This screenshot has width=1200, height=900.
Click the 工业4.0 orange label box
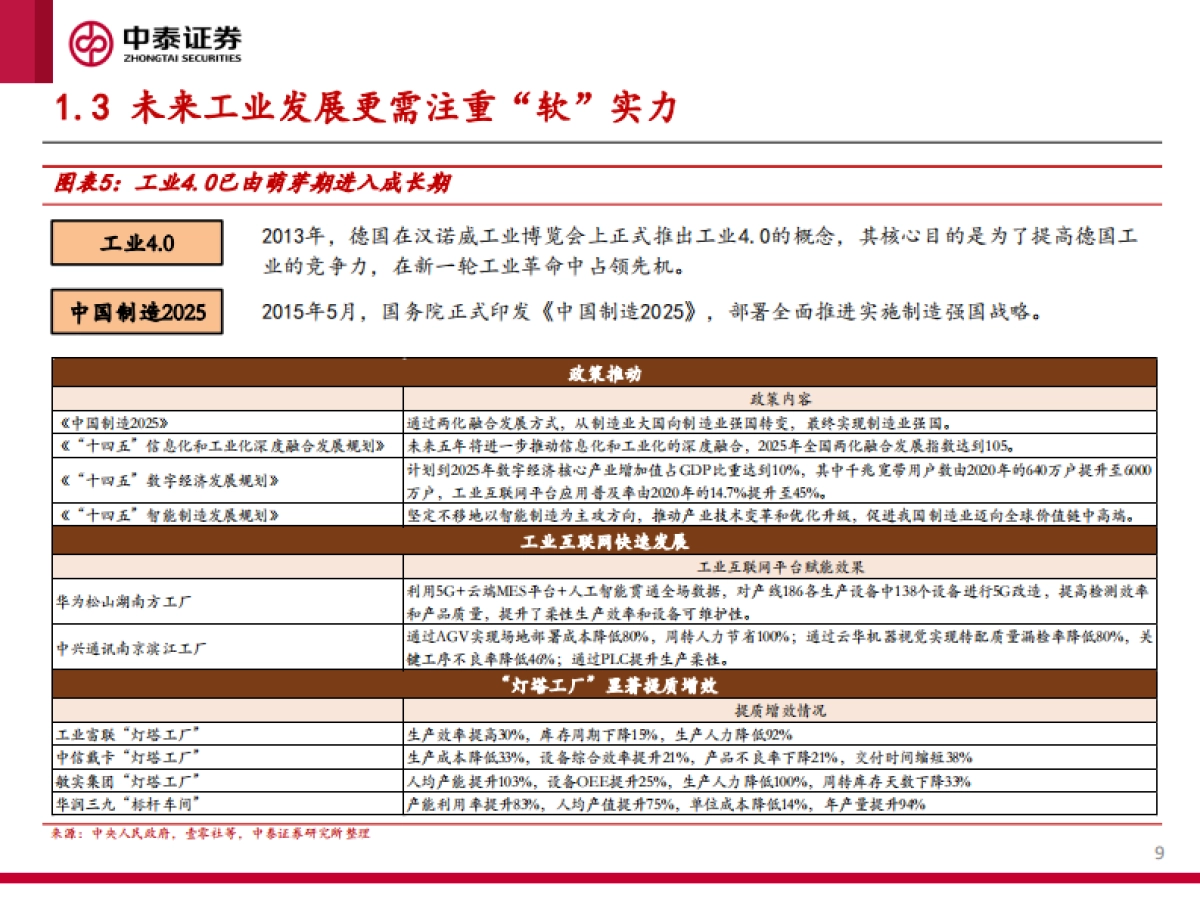pyautogui.click(x=136, y=243)
